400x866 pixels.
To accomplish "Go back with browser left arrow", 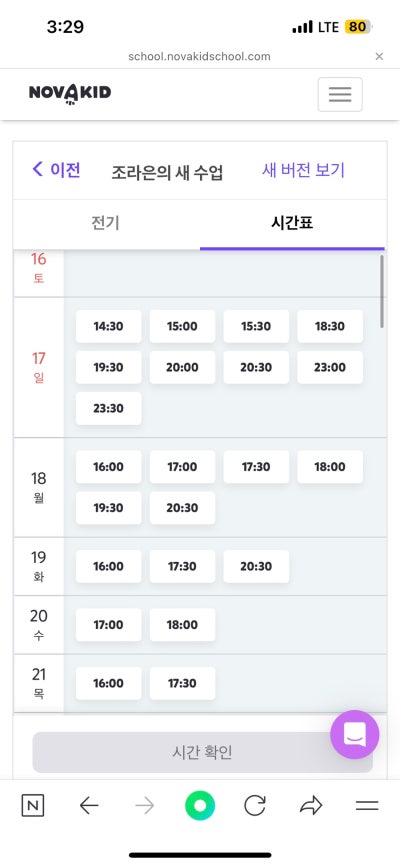I will pos(88,806).
